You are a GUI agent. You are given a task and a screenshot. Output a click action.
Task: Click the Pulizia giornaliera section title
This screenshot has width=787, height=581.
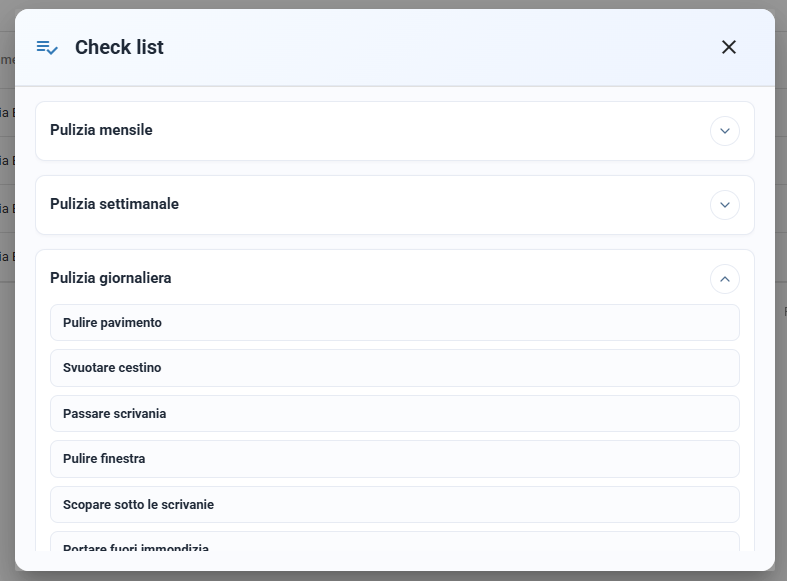[111, 278]
